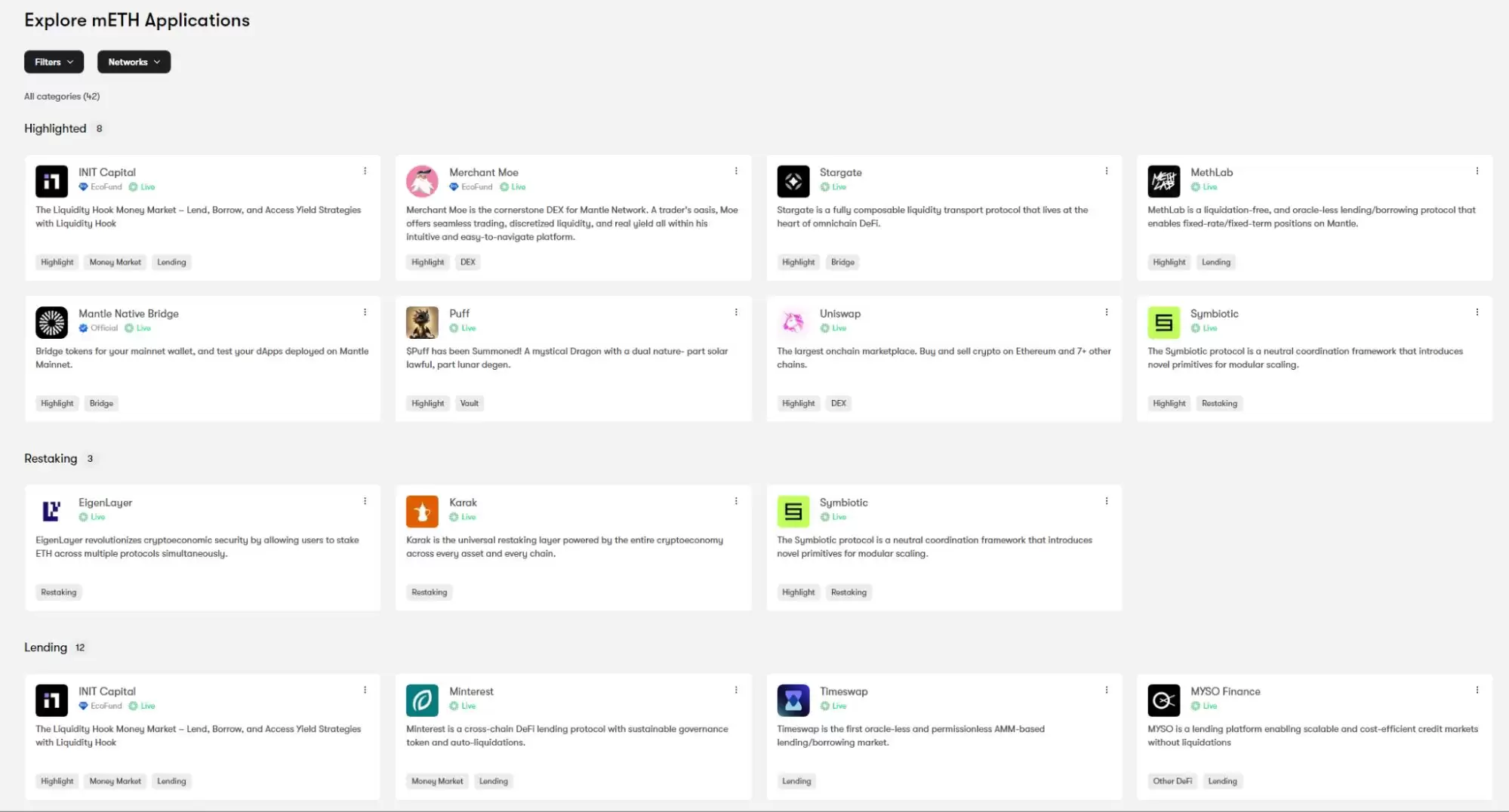Click the Other DeFi tag on MYSO Finance
This screenshot has height=812, width=1509.
click(x=1172, y=782)
